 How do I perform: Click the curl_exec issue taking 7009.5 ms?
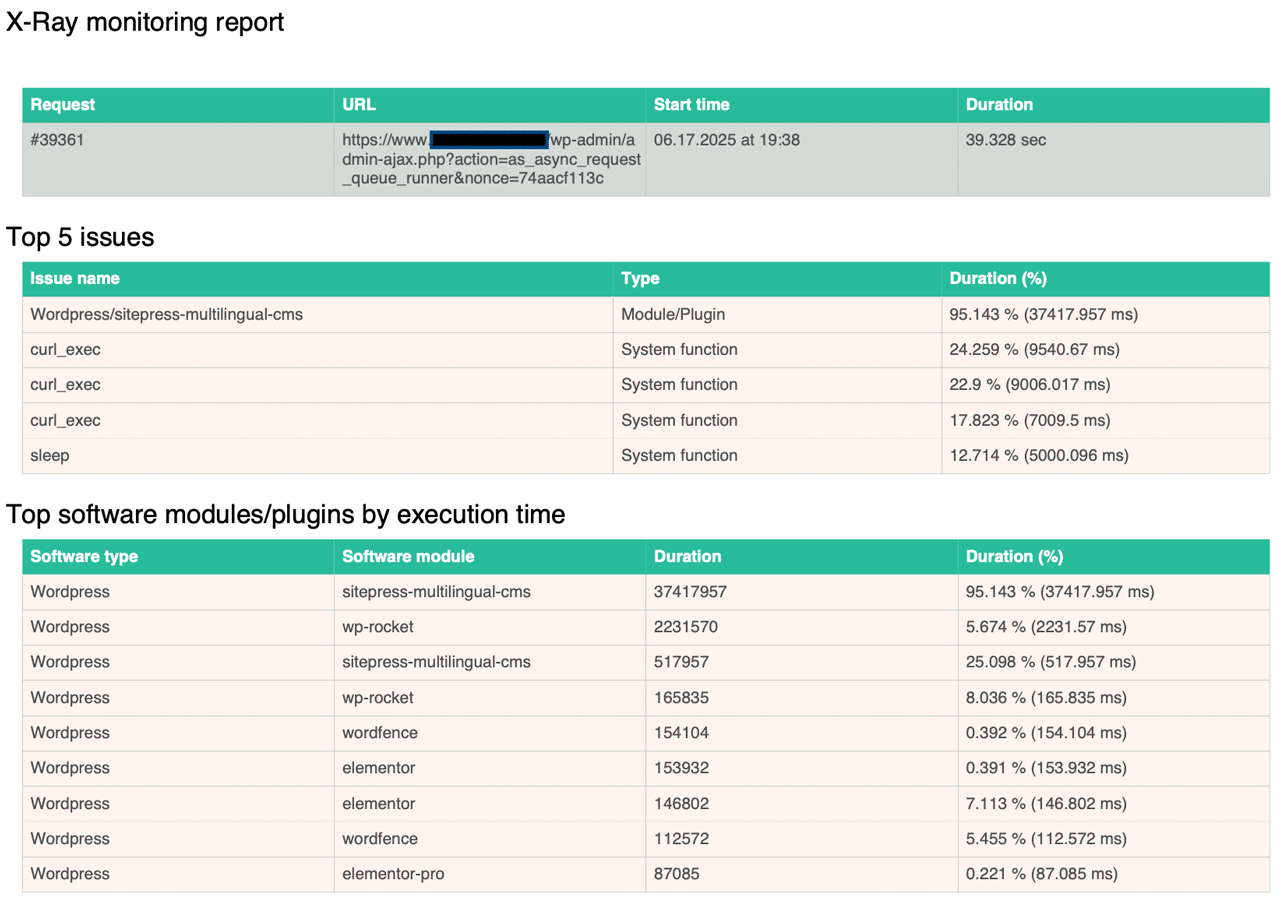(x=66, y=420)
